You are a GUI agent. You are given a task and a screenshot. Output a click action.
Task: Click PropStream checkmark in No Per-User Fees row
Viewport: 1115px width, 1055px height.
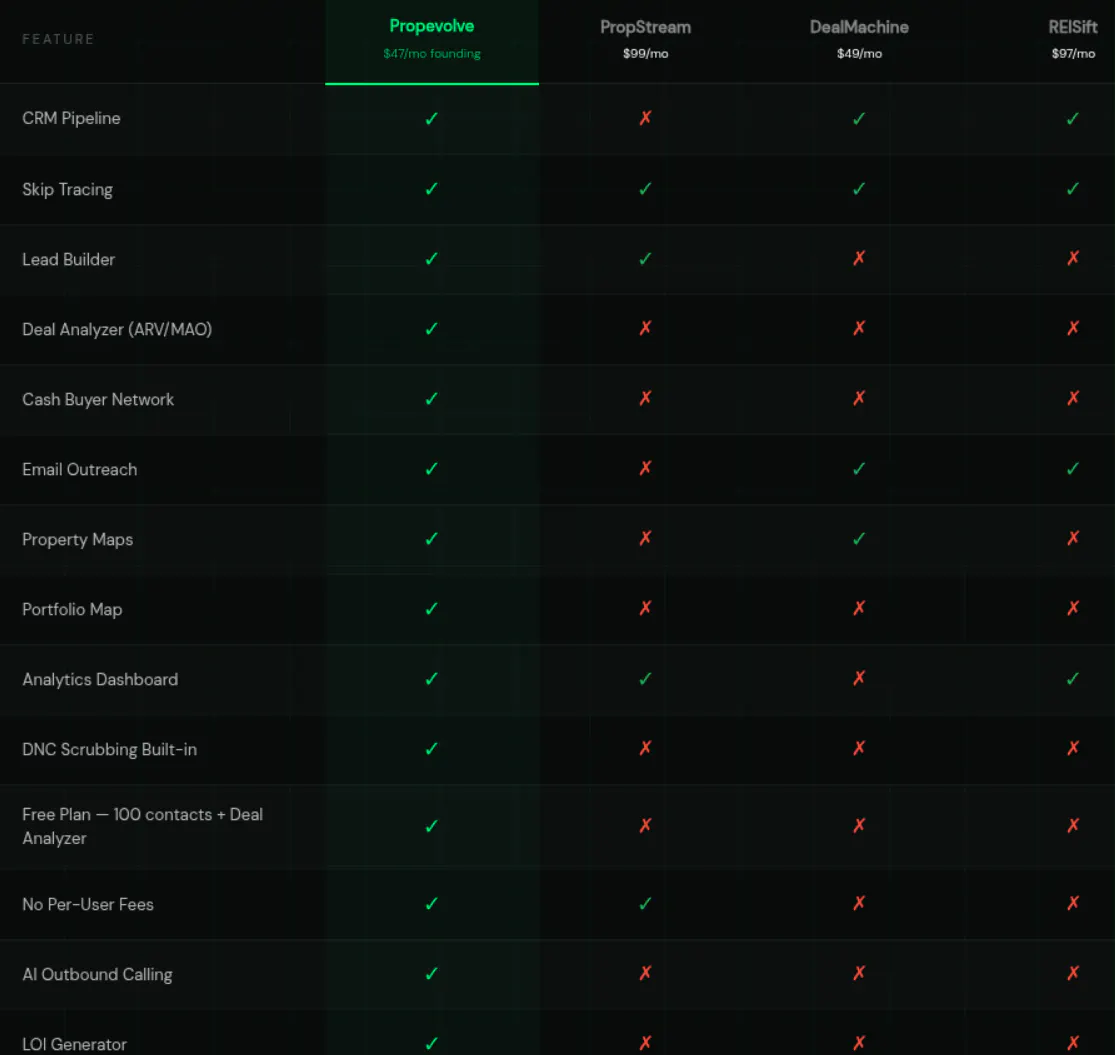pos(645,904)
